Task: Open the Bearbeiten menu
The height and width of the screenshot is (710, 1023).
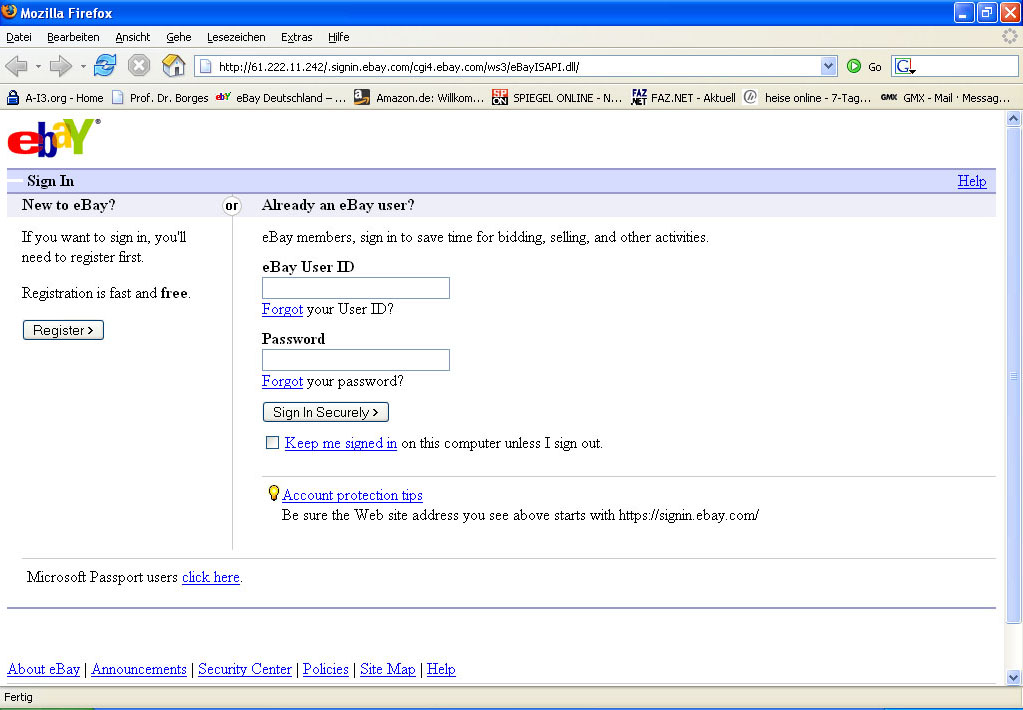Action: (x=73, y=37)
